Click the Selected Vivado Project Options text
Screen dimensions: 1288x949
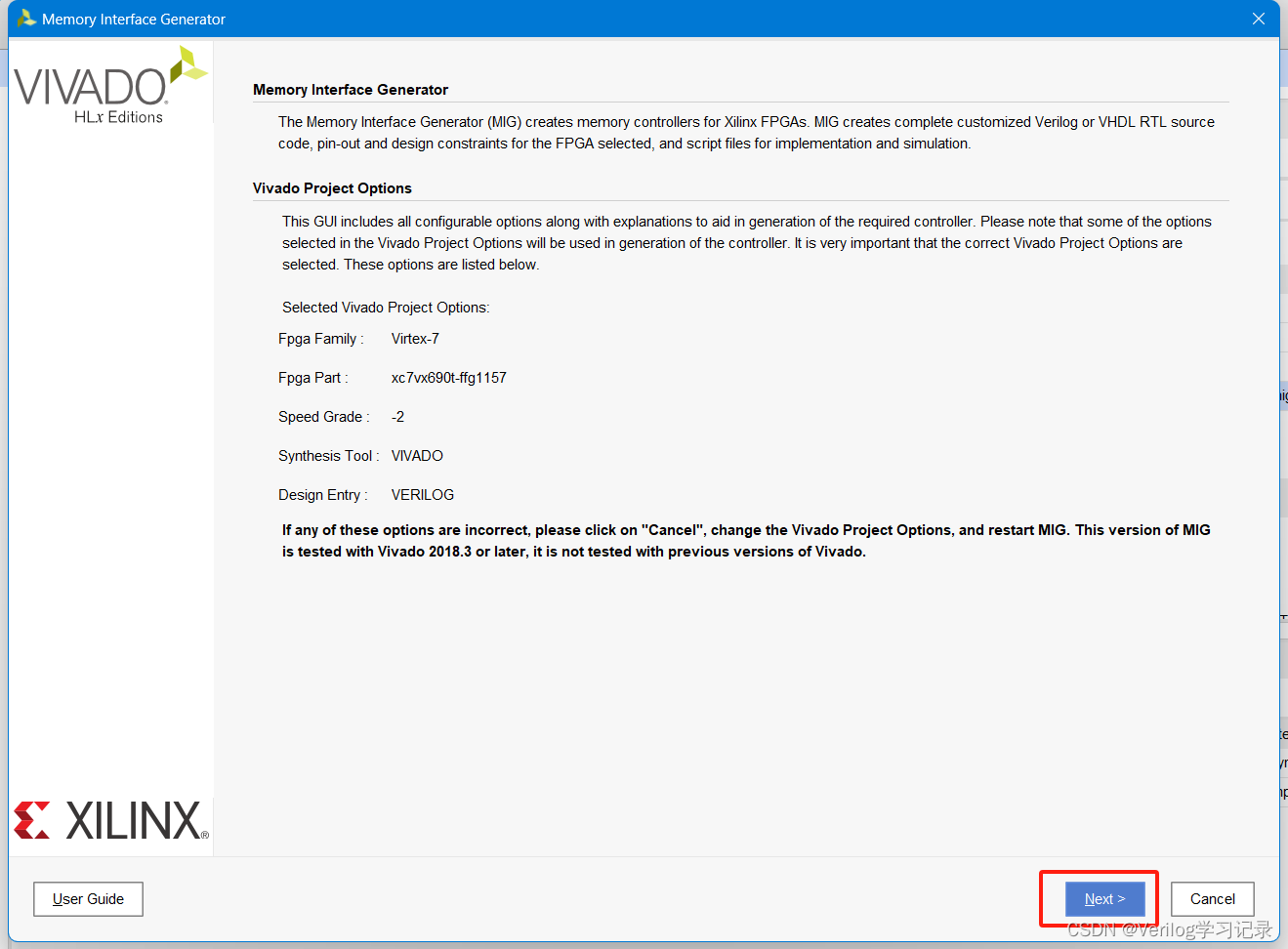coord(386,308)
